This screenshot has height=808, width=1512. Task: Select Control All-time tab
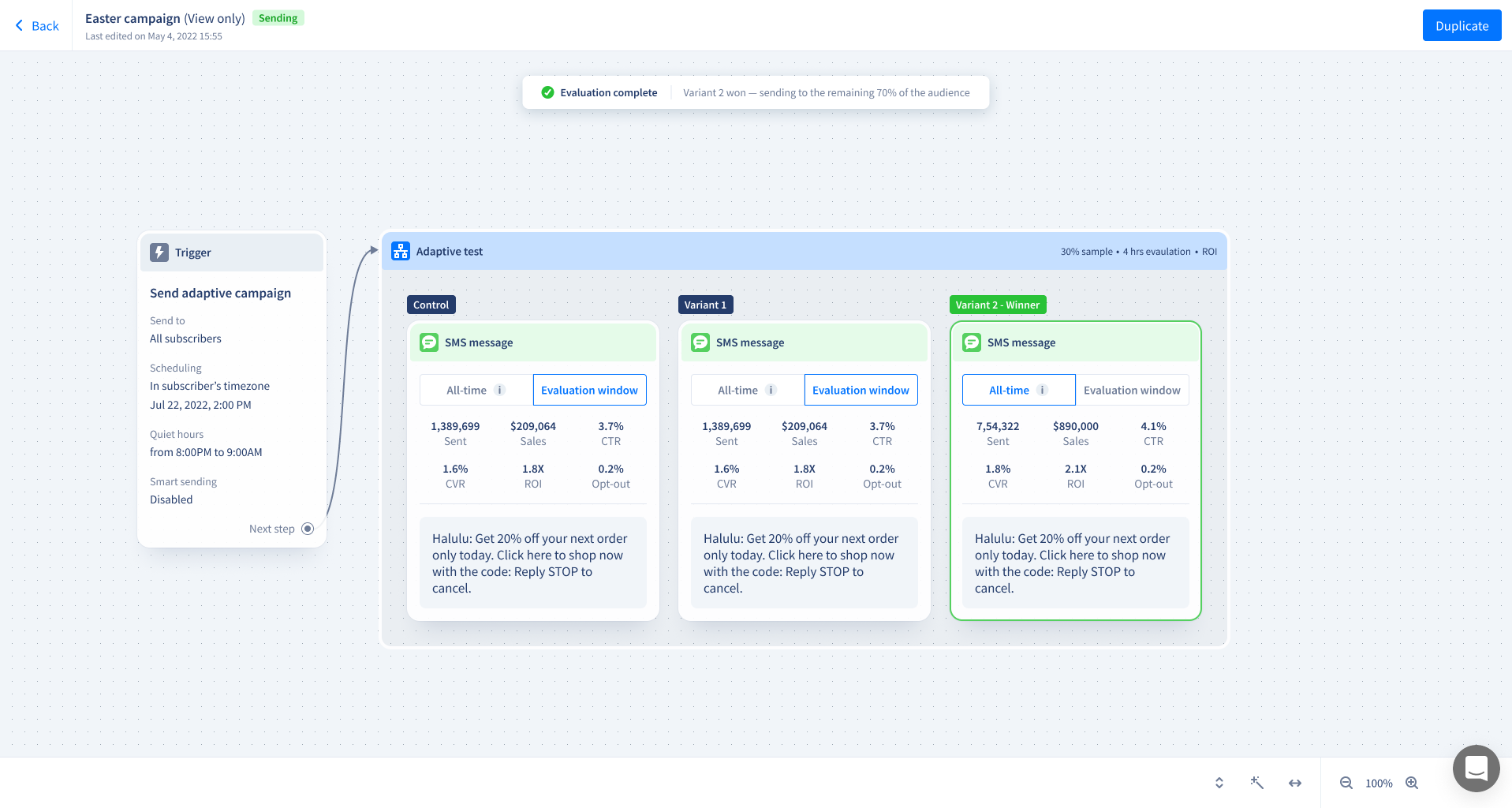click(x=476, y=390)
